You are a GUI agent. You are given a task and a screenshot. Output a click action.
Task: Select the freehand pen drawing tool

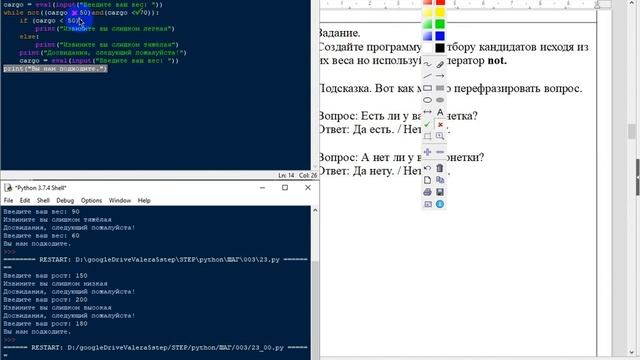[427, 64]
